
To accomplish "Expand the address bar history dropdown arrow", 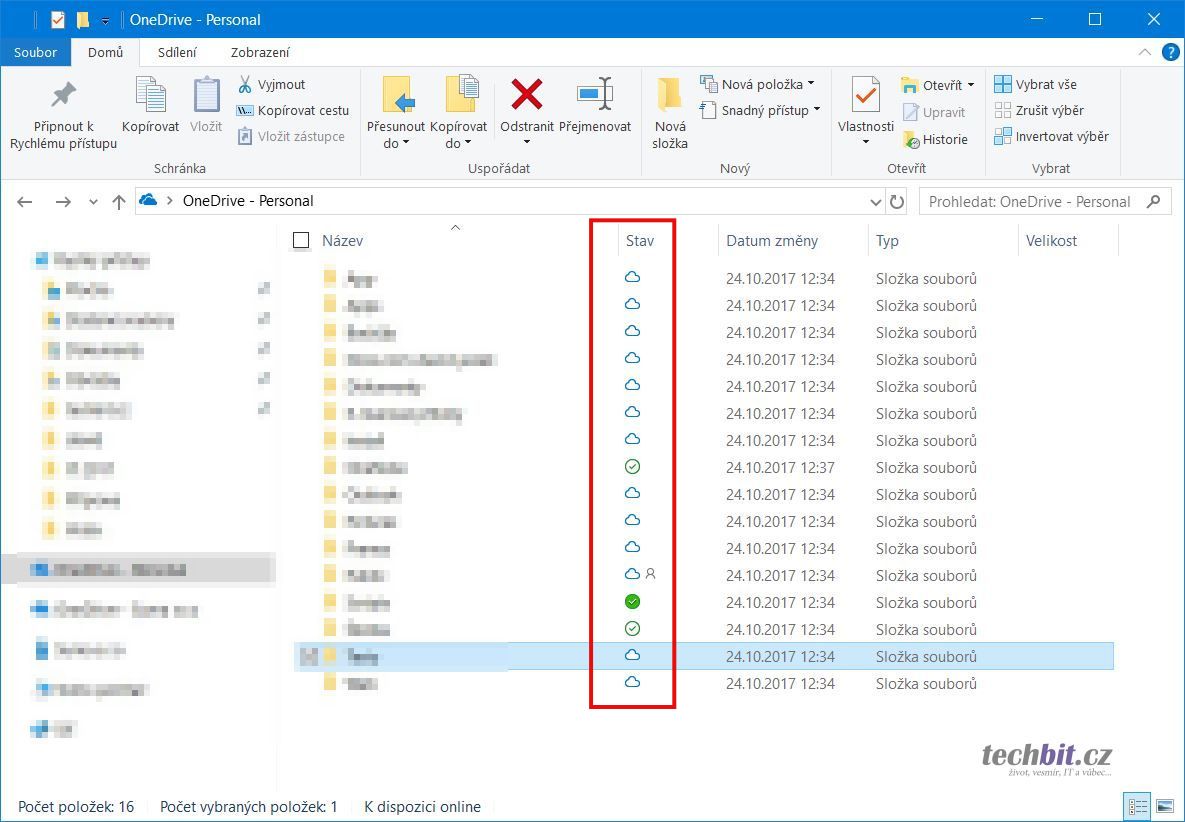I will click(876, 201).
